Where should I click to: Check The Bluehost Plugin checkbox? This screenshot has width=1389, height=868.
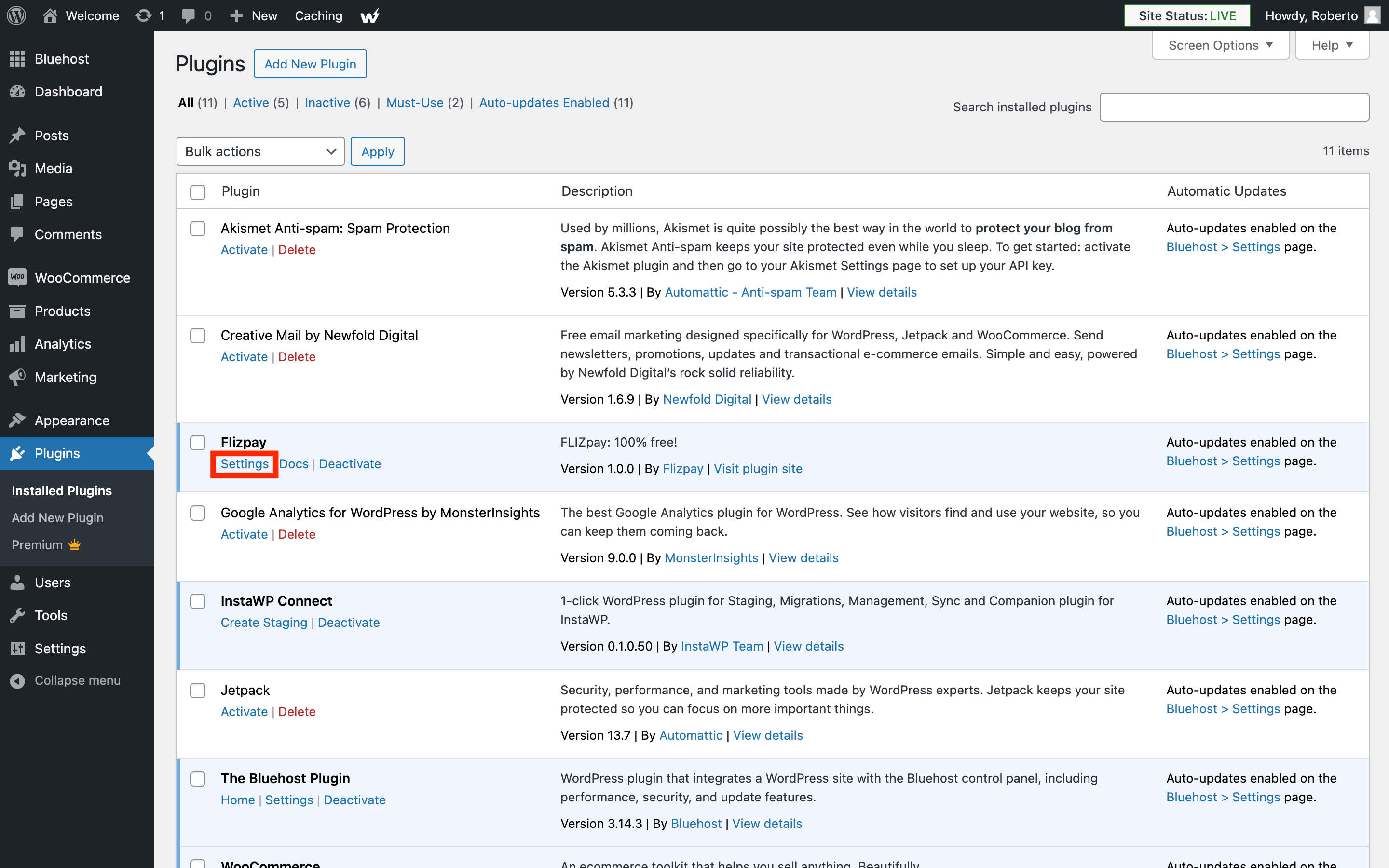click(197, 778)
